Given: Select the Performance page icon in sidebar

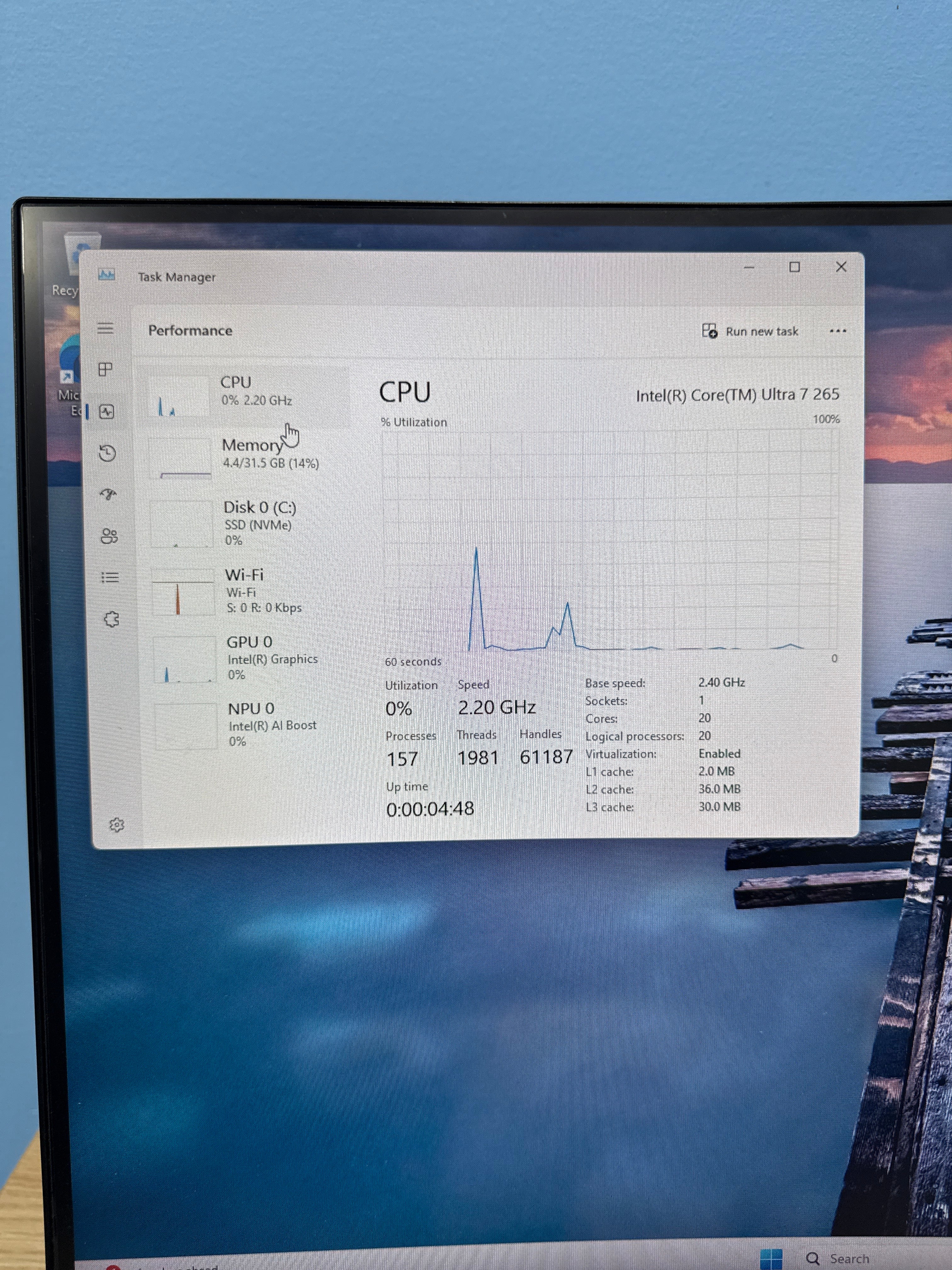Looking at the screenshot, I should tap(107, 412).
